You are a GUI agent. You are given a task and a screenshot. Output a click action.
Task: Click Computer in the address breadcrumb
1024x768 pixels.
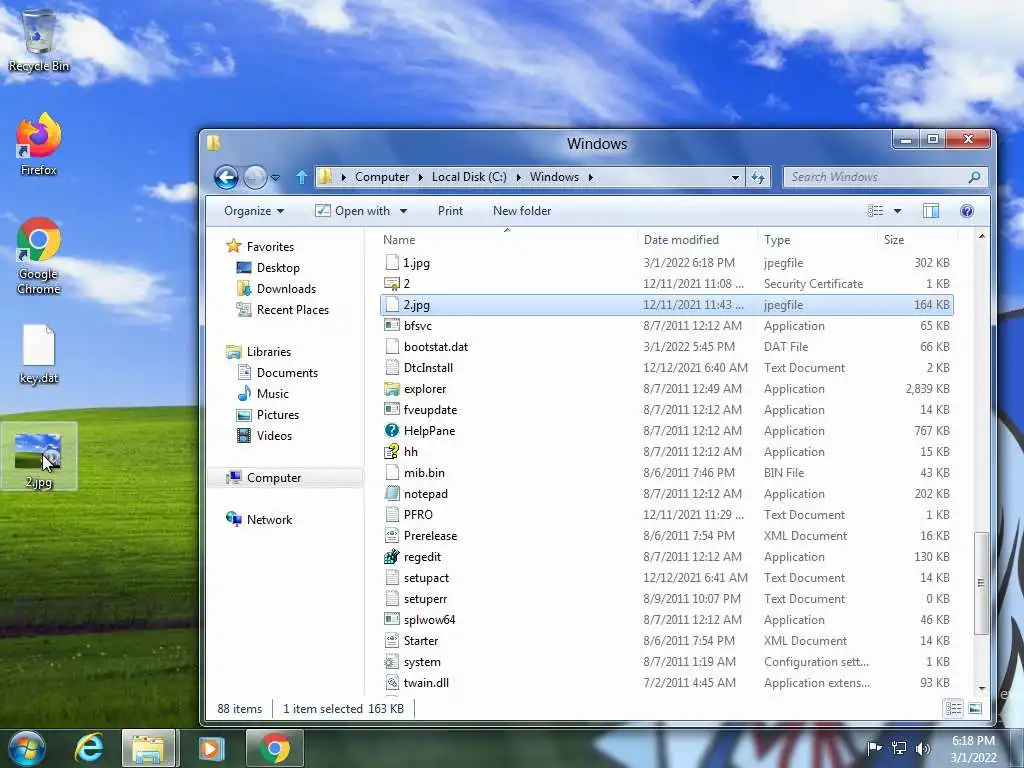(382, 177)
